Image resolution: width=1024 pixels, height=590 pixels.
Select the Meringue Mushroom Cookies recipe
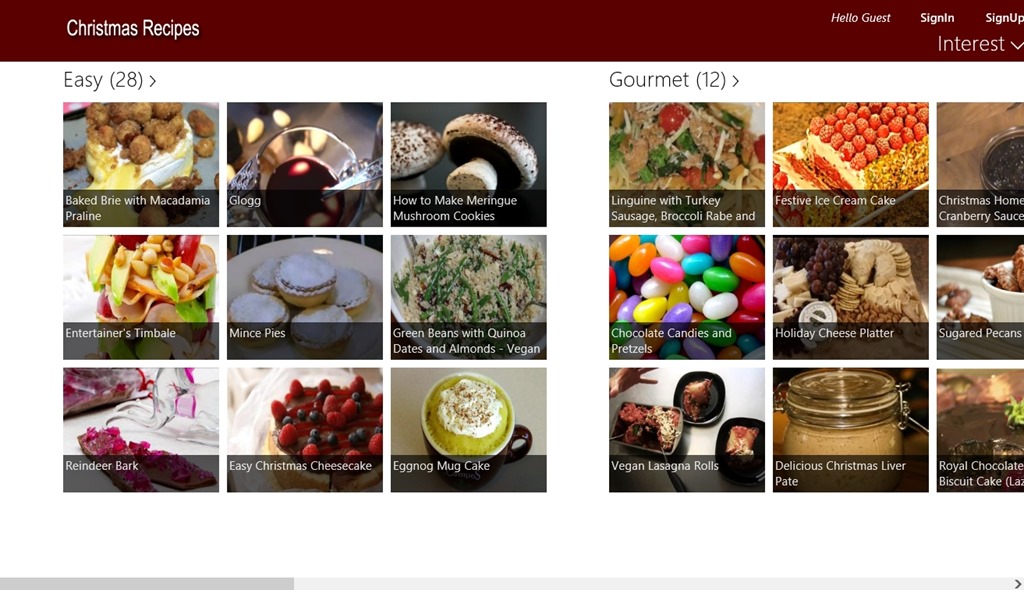[x=469, y=164]
